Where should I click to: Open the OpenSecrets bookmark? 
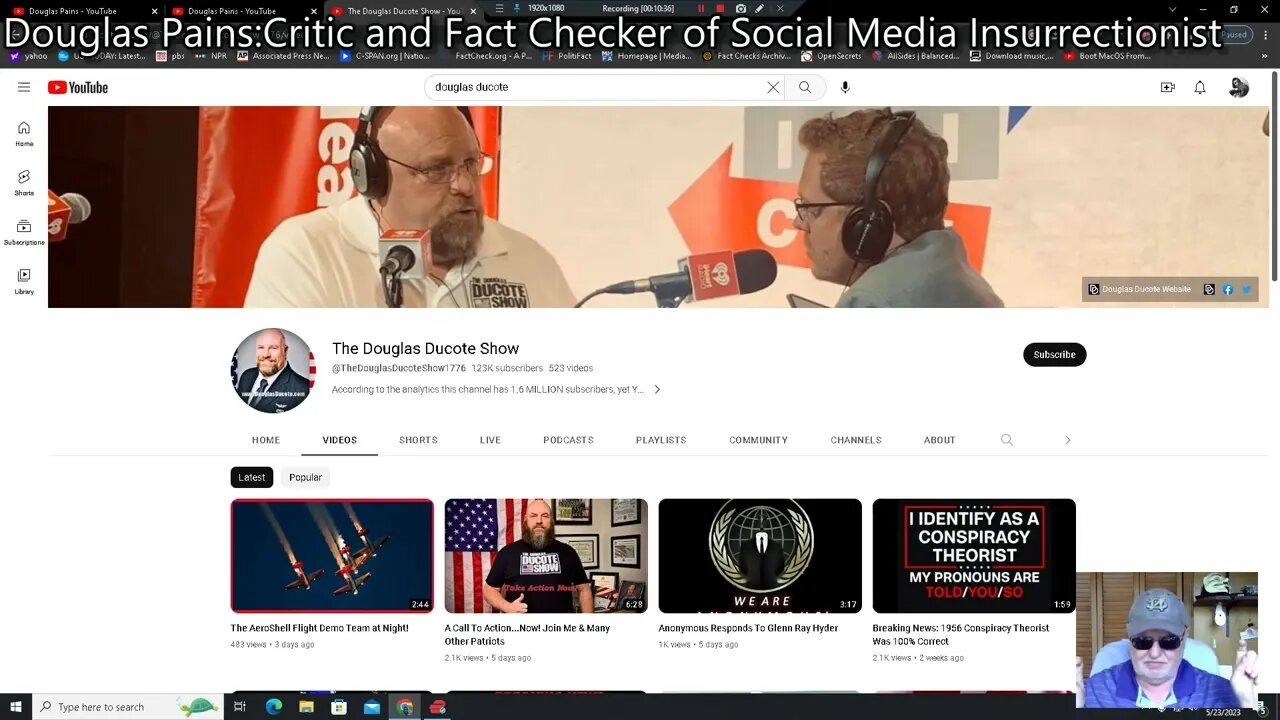(x=832, y=56)
